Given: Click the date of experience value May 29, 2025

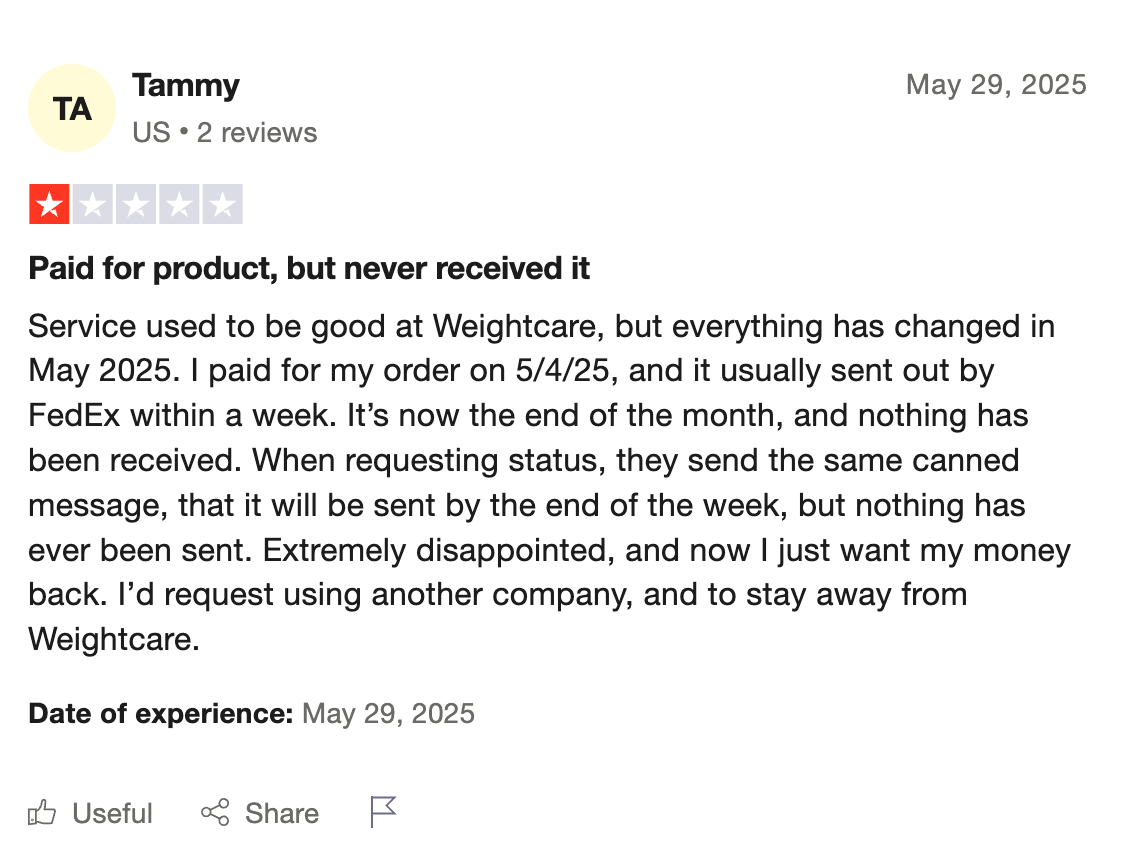Looking at the screenshot, I should pyautogui.click(x=388, y=713).
